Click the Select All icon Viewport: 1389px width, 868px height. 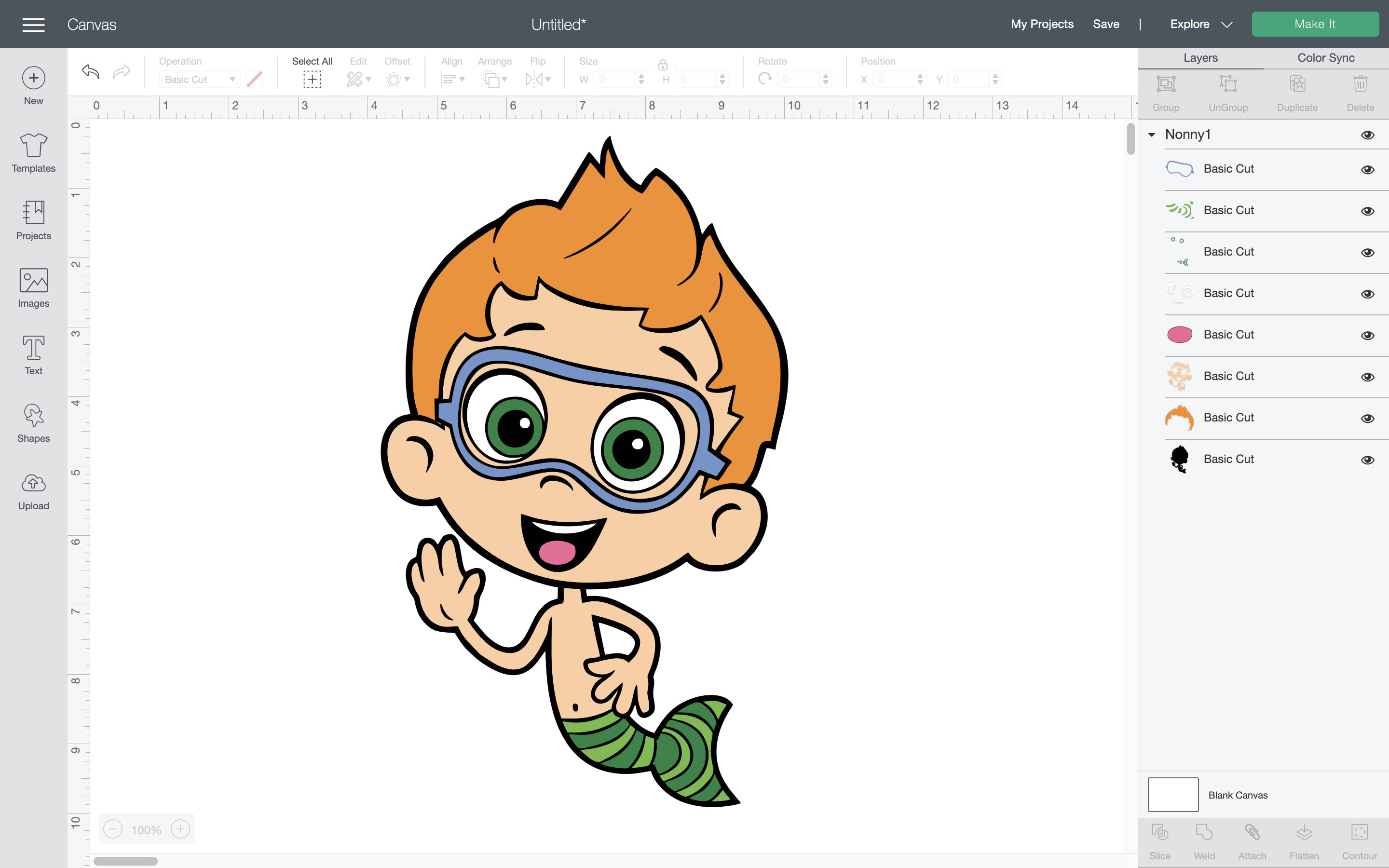pos(312,79)
